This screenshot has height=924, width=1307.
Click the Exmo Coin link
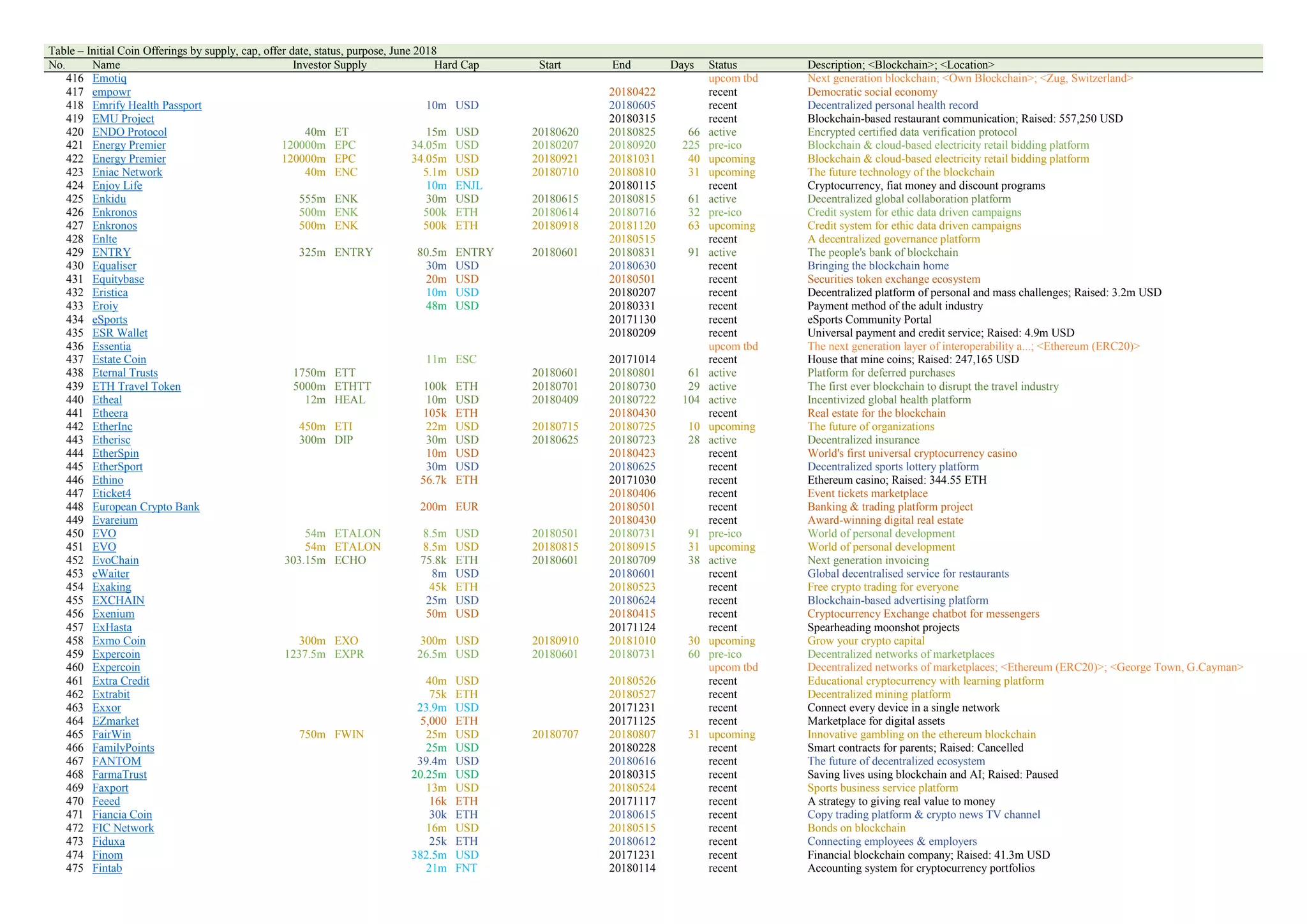(x=119, y=641)
